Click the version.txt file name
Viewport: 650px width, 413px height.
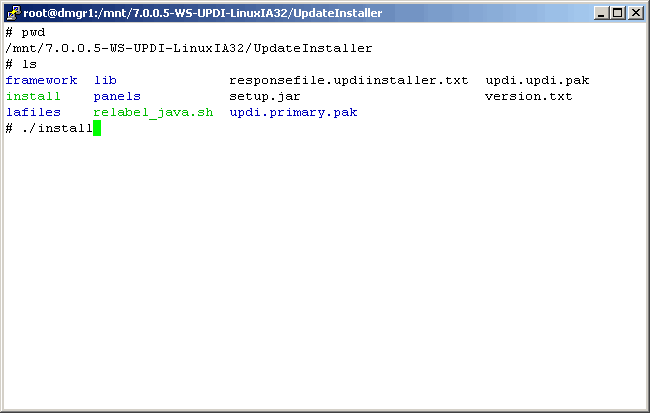[528, 96]
